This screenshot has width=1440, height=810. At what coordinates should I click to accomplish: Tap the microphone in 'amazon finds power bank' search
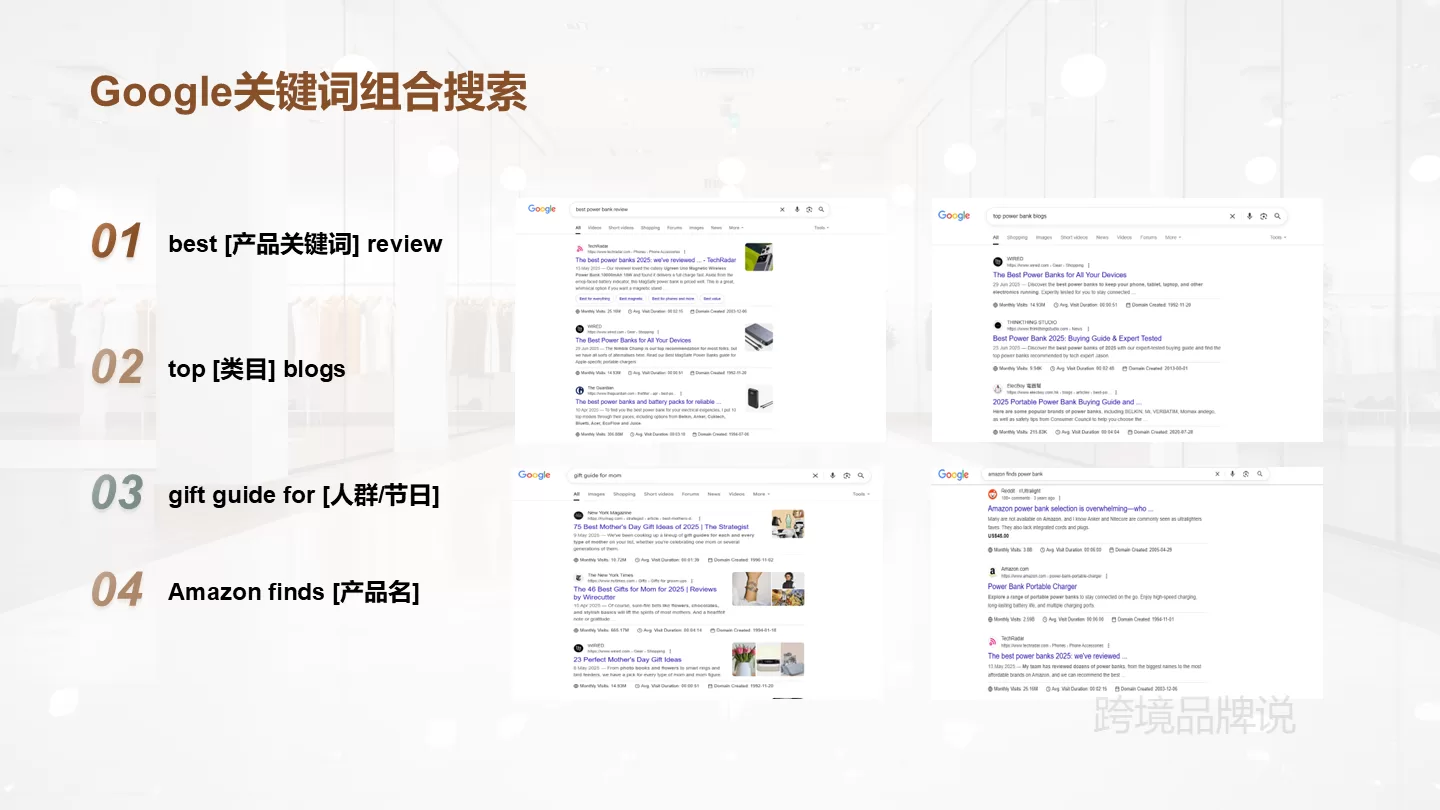coord(1232,474)
